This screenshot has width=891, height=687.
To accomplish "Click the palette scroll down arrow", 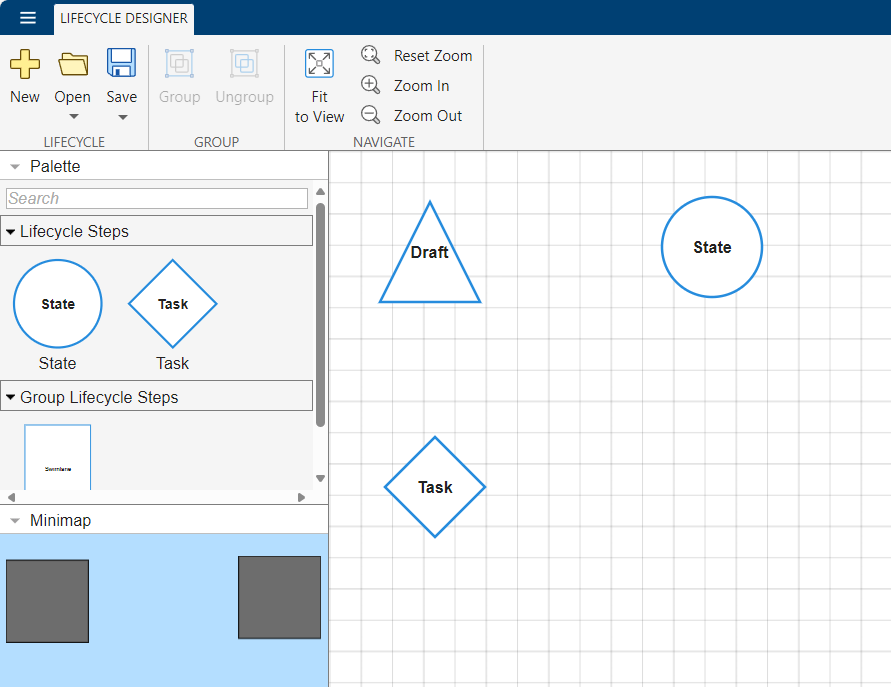I will pos(320,479).
